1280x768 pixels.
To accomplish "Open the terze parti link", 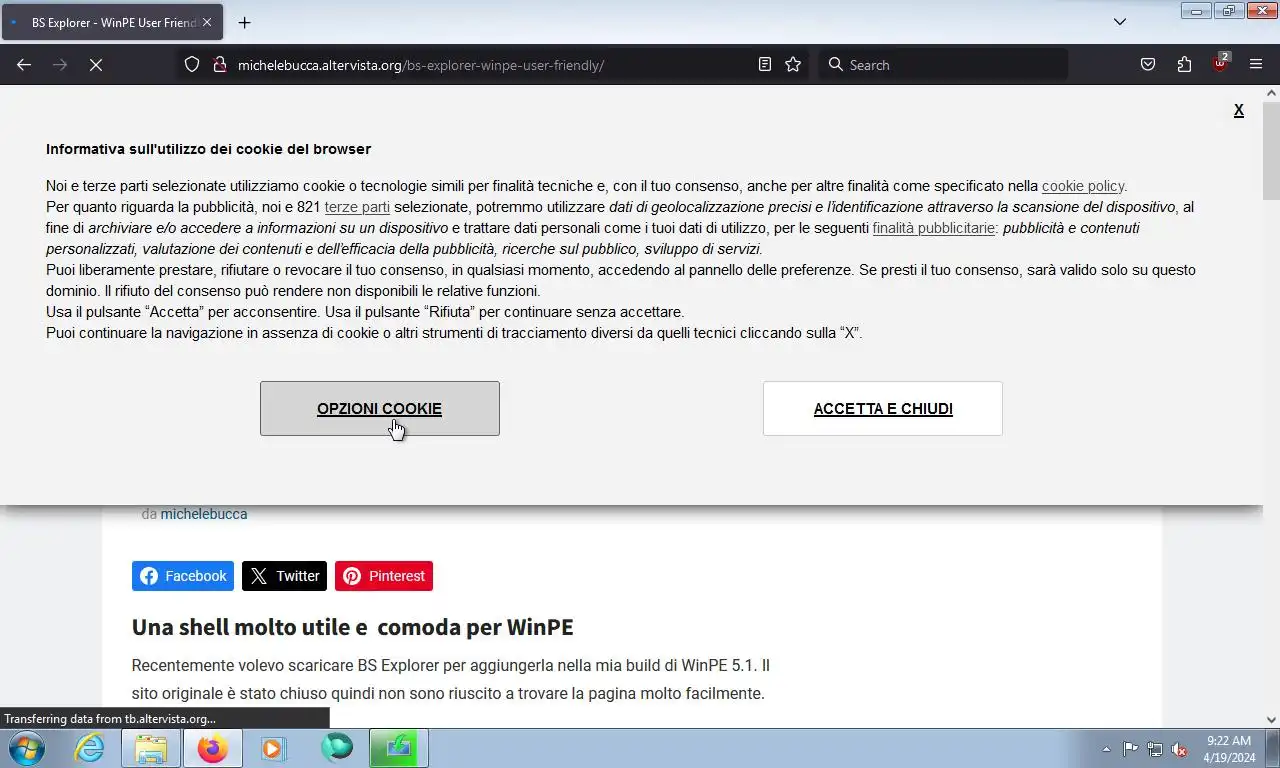I will click(357, 207).
